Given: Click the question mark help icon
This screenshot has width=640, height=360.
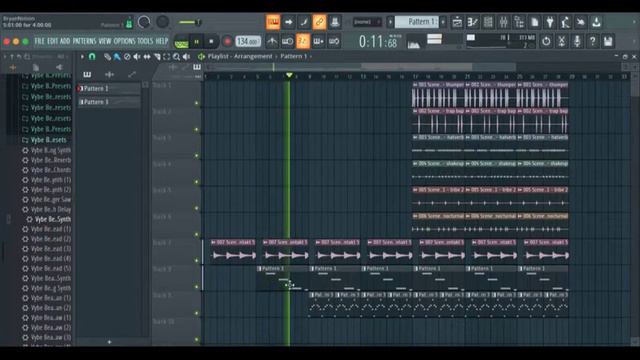Looking at the screenshot, I should [x=592, y=41].
